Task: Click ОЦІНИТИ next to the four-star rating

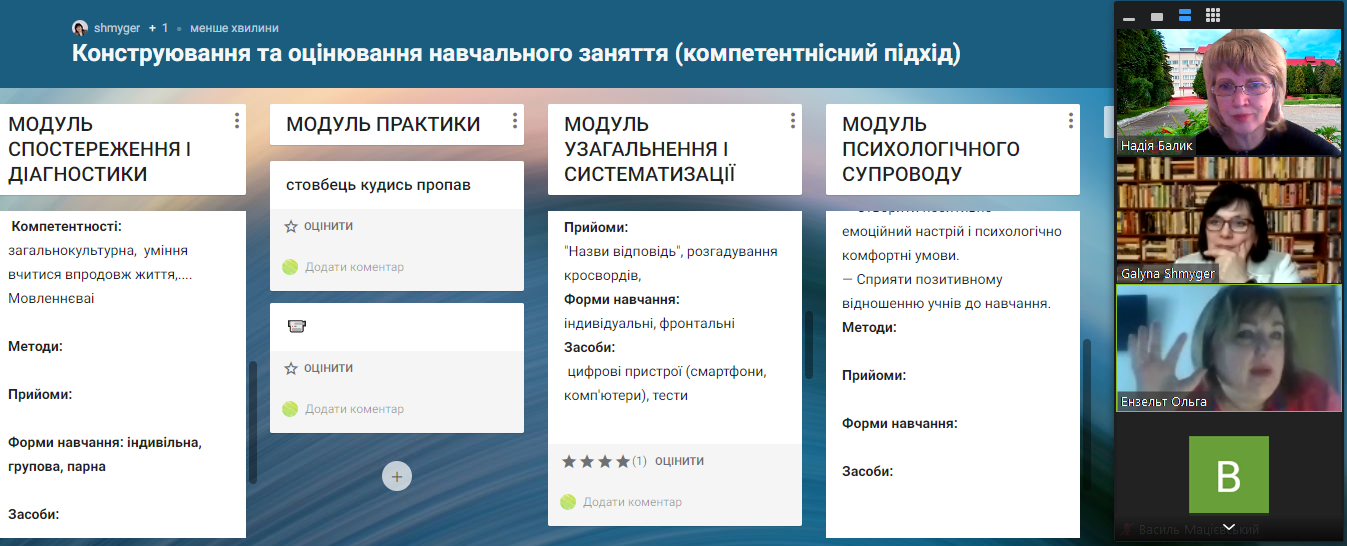Action: pyautogui.click(x=679, y=462)
